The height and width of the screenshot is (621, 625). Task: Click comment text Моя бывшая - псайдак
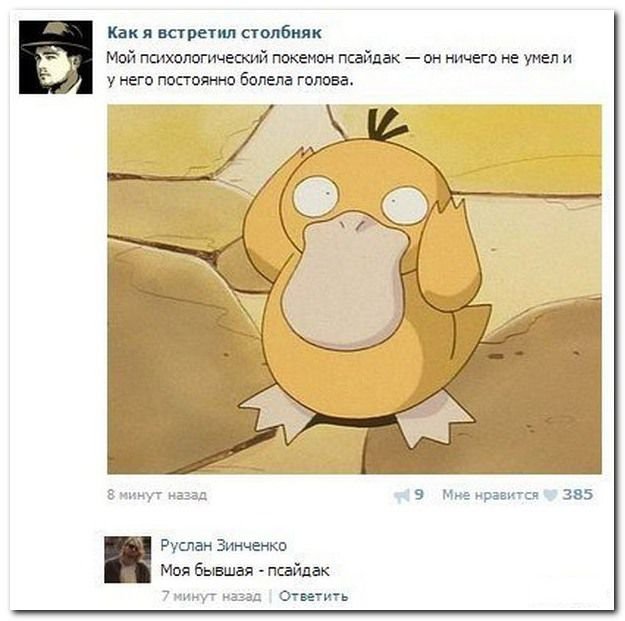pyautogui.click(x=245, y=570)
